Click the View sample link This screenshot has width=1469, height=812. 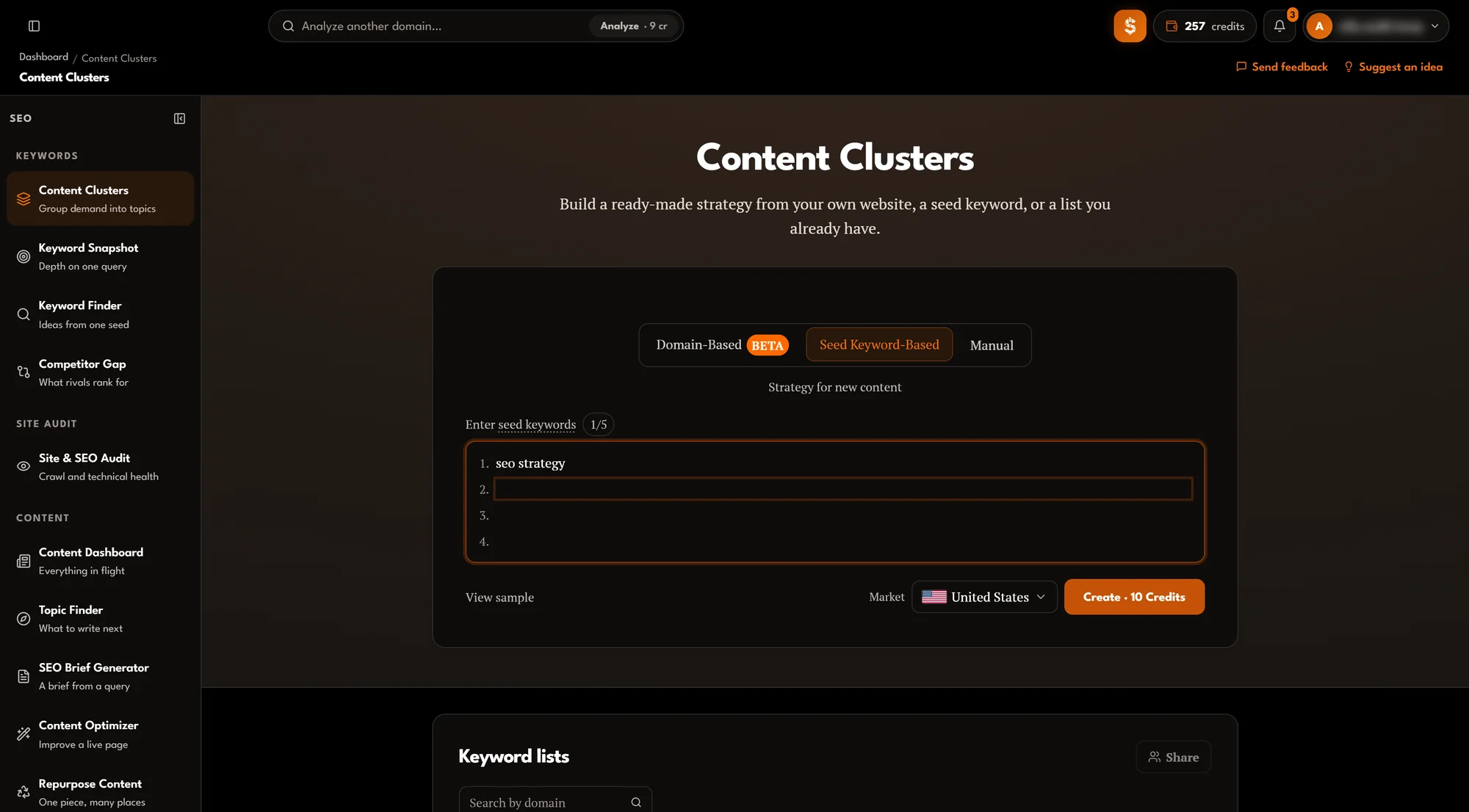499,598
